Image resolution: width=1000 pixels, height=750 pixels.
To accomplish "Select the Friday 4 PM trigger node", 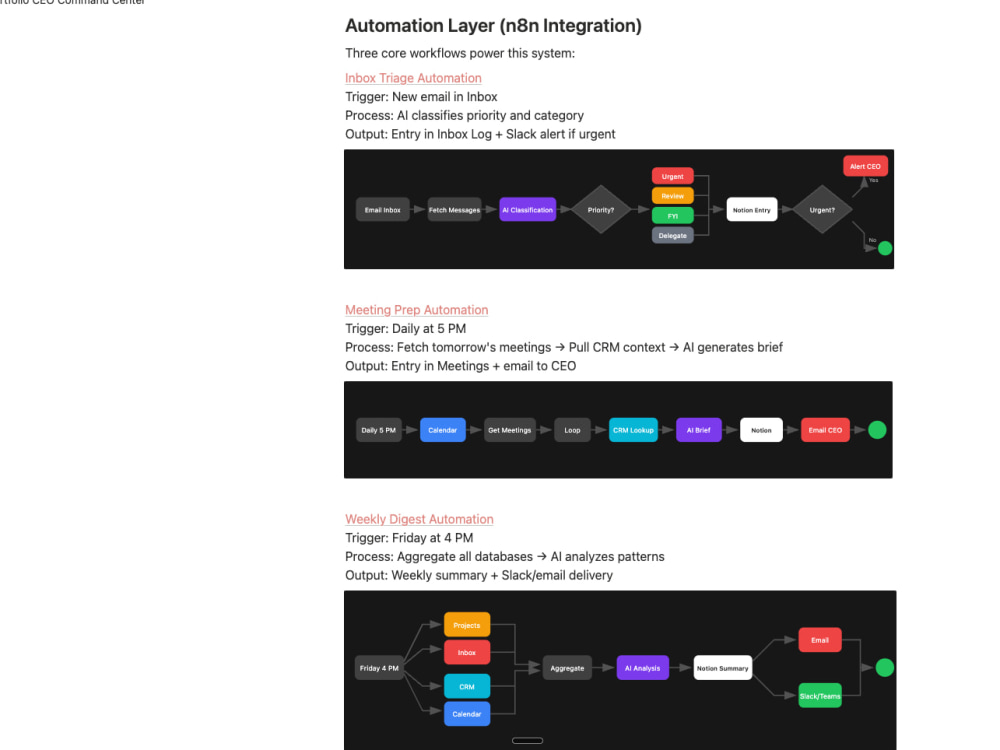I will [379, 668].
